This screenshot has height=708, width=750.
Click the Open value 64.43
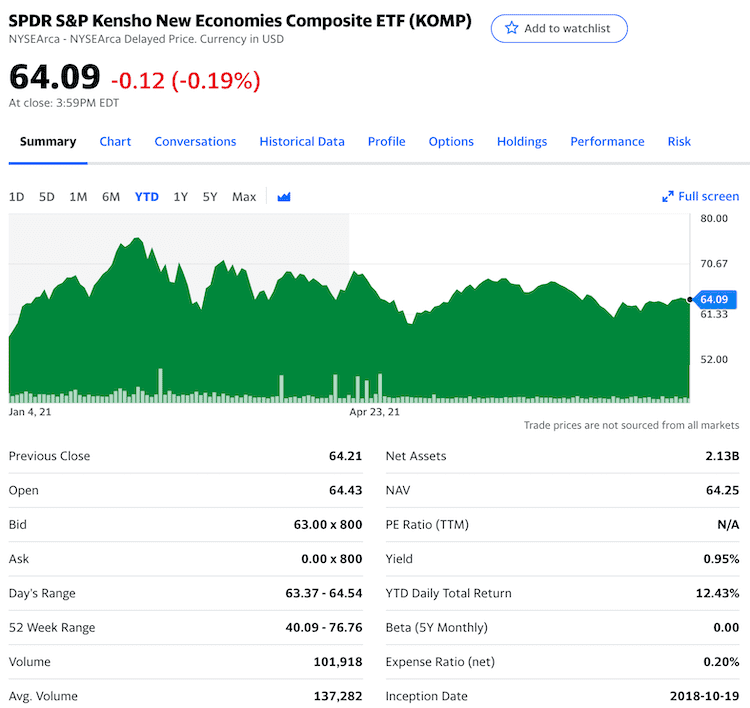(x=345, y=490)
